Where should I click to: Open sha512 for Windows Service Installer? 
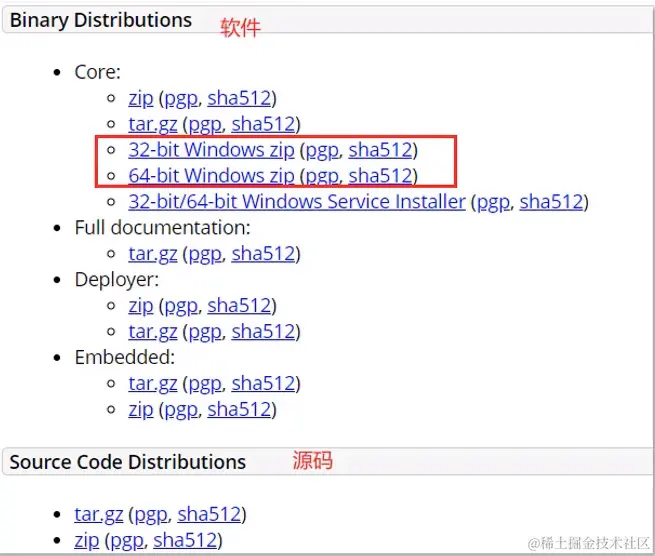click(551, 202)
